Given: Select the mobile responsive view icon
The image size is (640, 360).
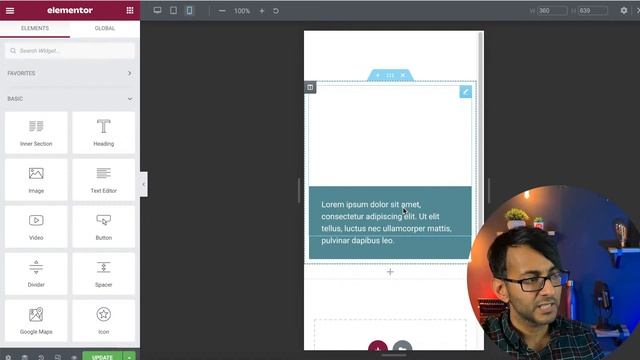Looking at the screenshot, I should [189, 11].
